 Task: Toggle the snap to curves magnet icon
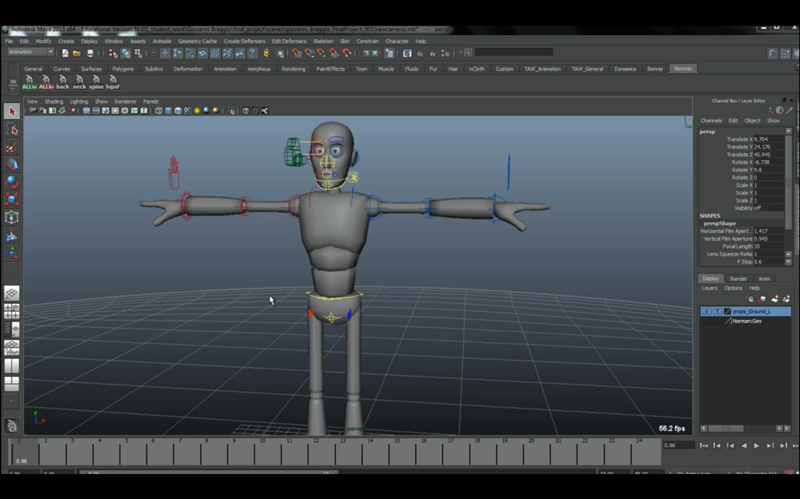click(x=309, y=53)
